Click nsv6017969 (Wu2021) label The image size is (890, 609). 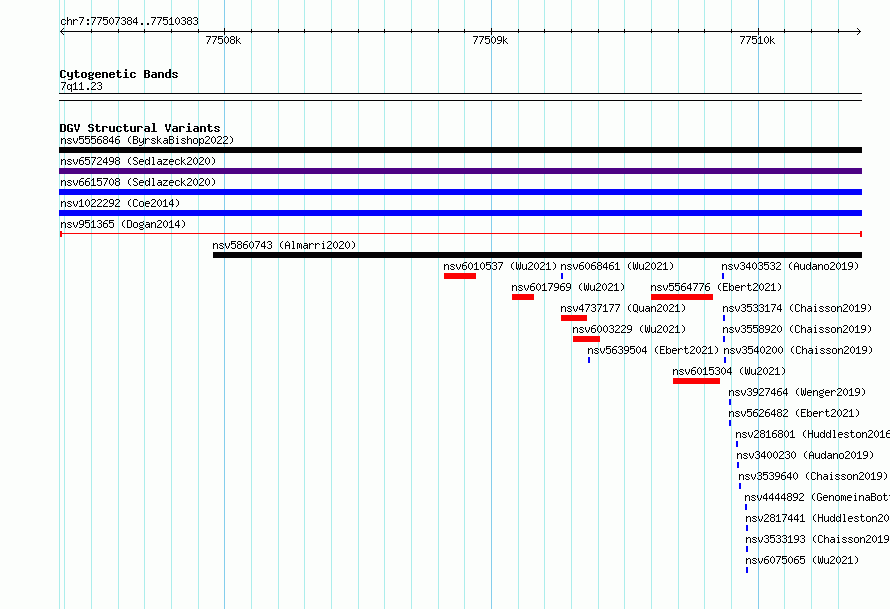coord(568,287)
